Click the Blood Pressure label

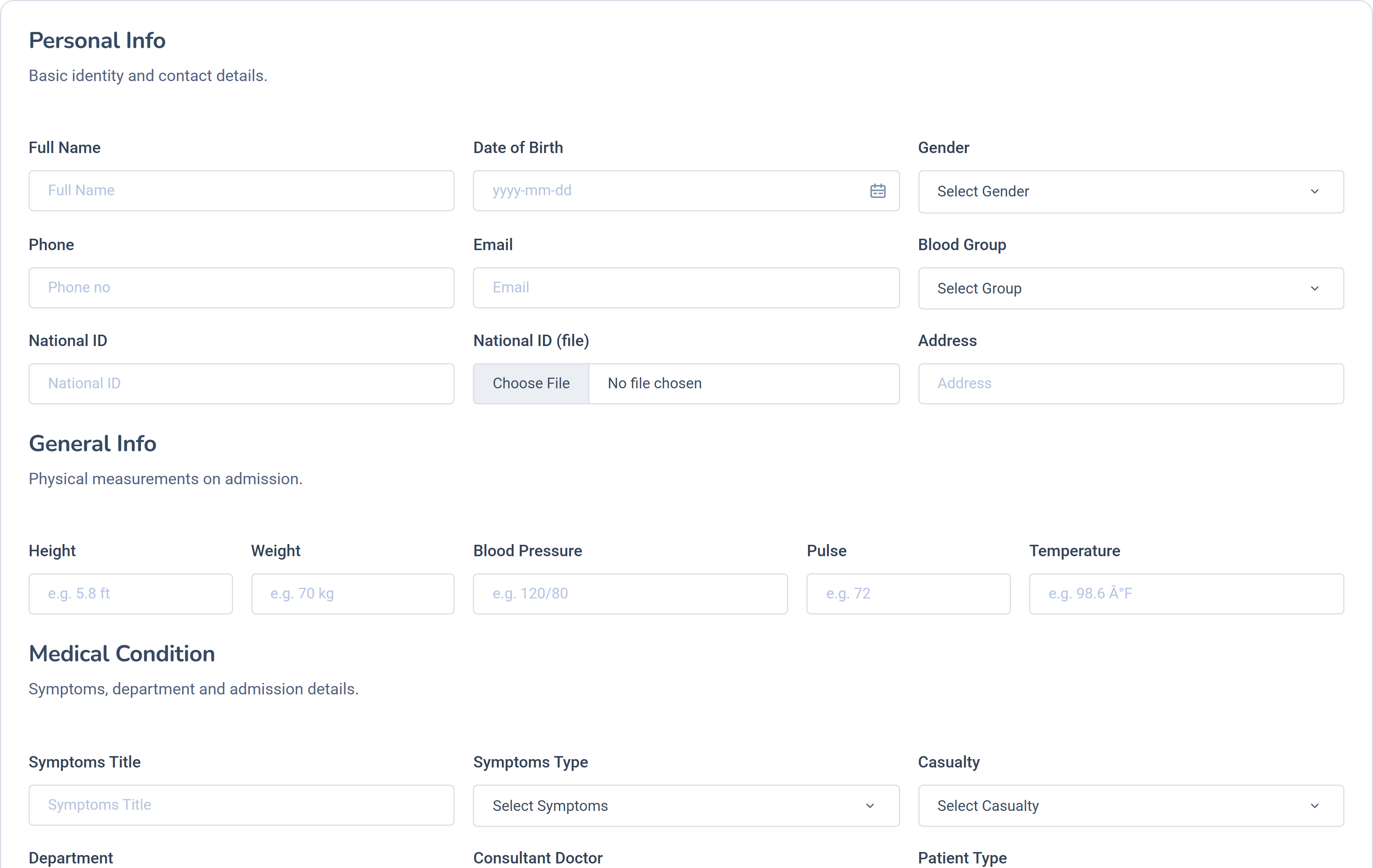527,550
